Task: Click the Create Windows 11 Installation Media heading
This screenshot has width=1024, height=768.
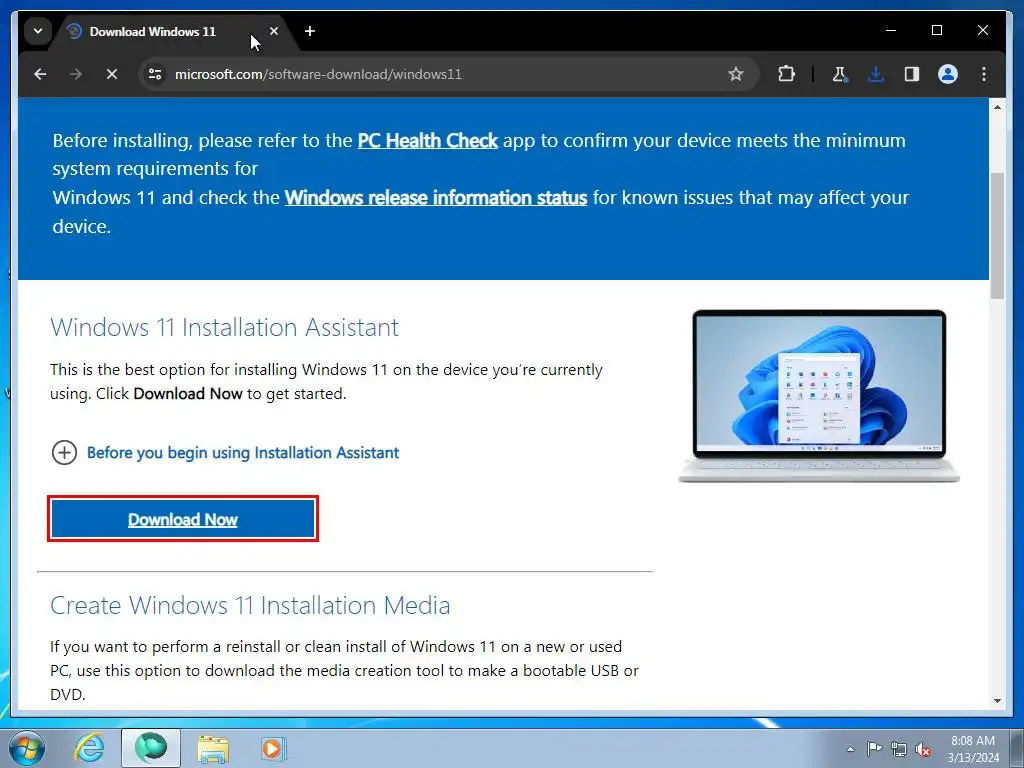Action: 250,605
